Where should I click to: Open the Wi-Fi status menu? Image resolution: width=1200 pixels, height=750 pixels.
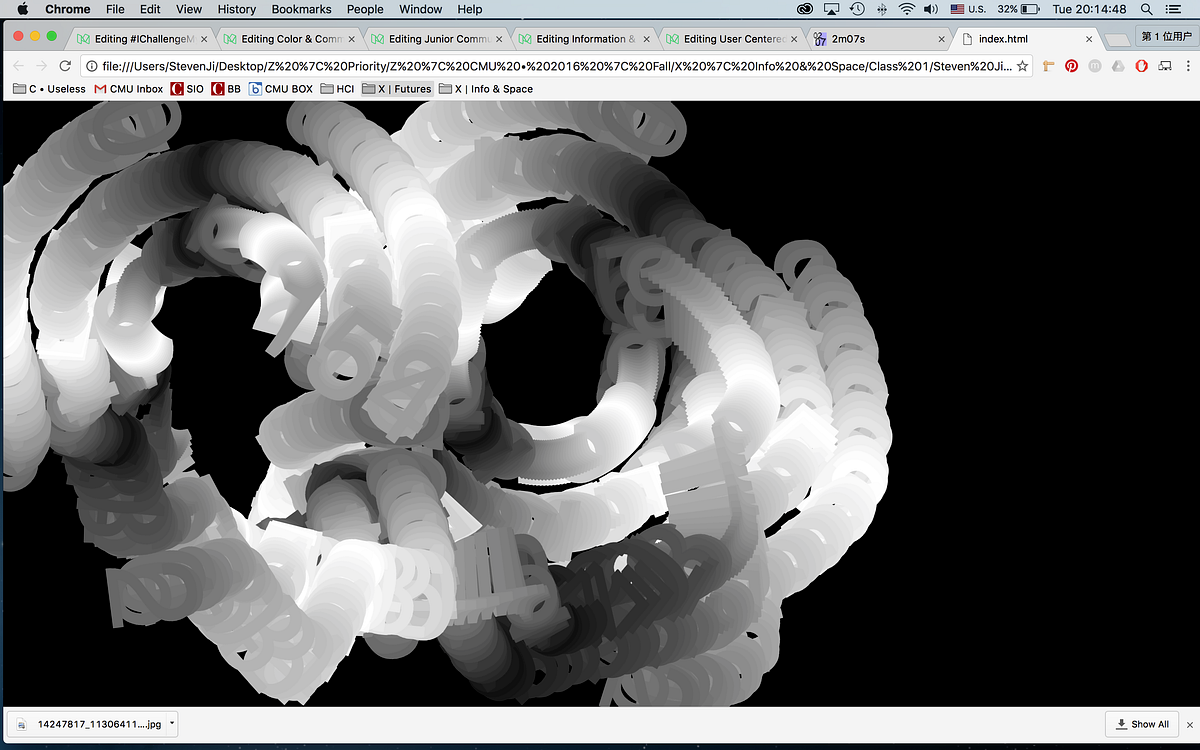coord(907,9)
